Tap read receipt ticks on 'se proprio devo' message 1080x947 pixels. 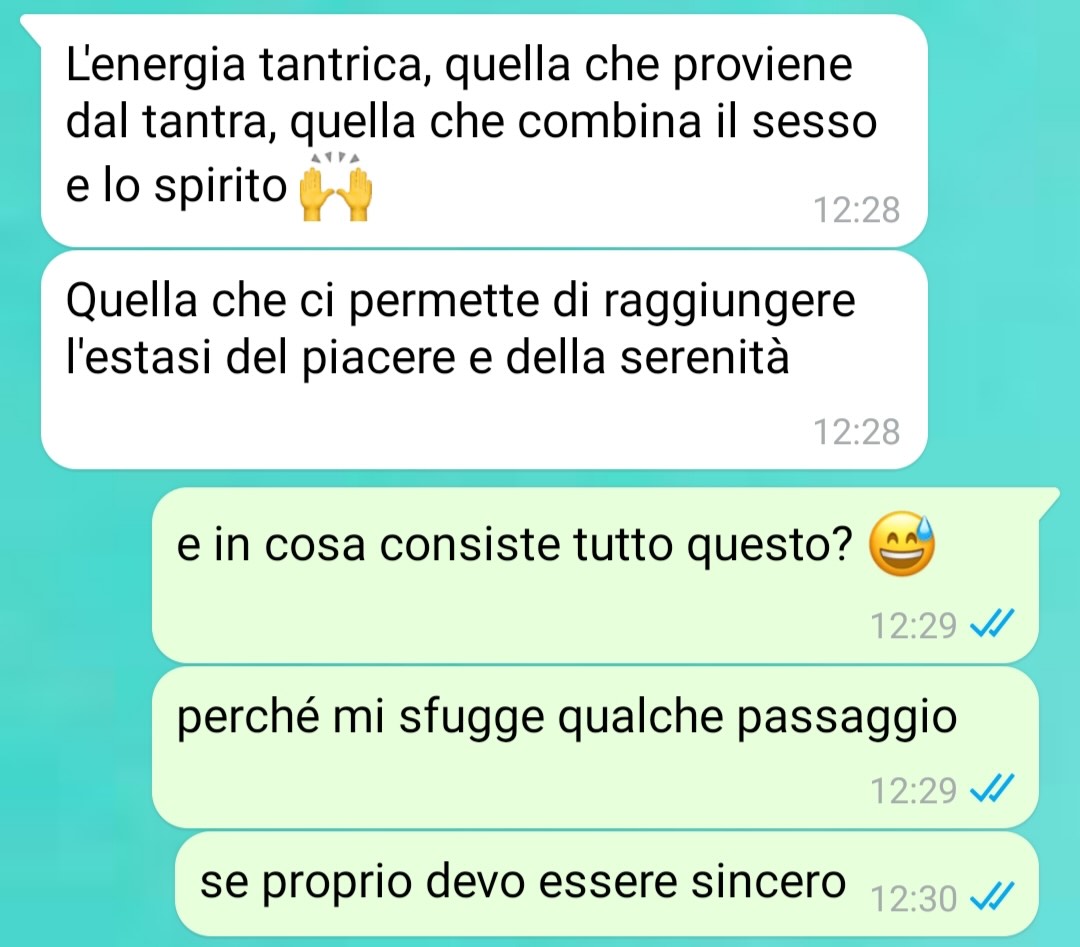pos(992,897)
